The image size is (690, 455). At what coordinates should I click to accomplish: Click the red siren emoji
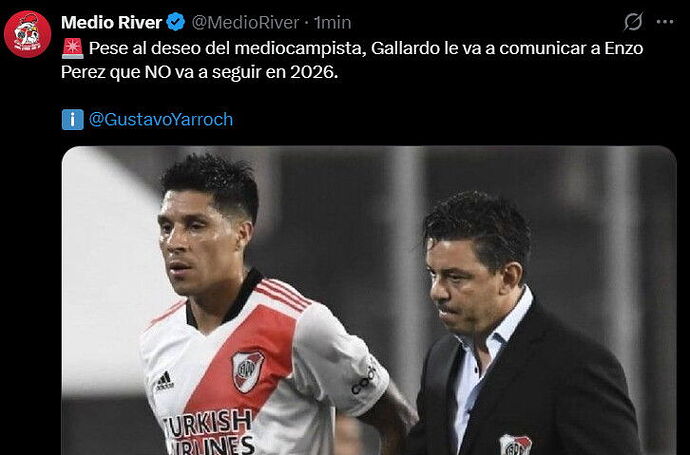point(72,48)
